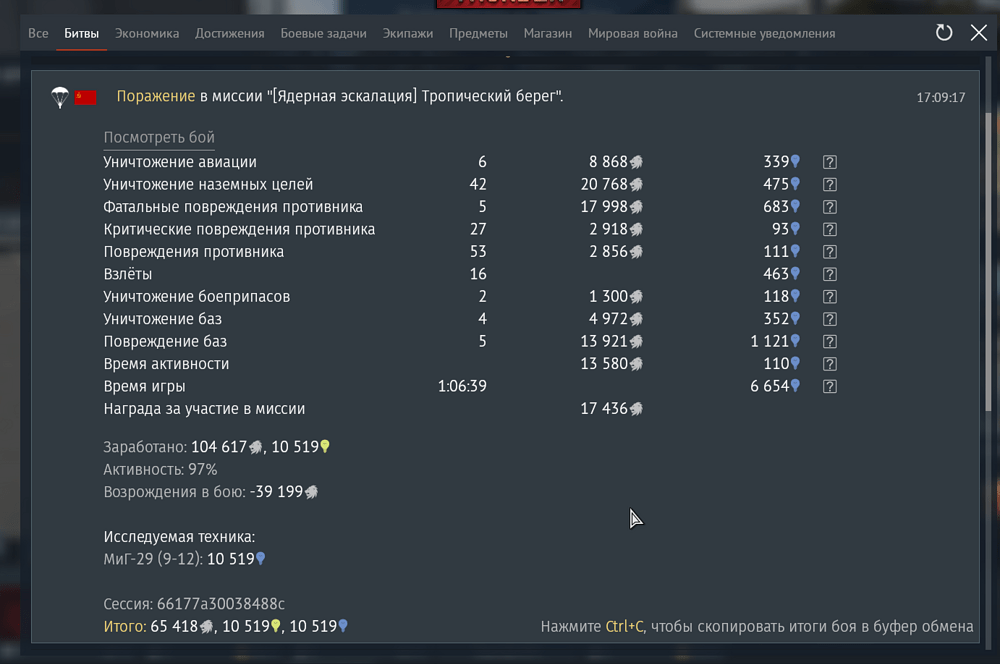This screenshot has width=1000, height=664.
Task: Click the question mark beside "Время игры"
Action: 829,386
